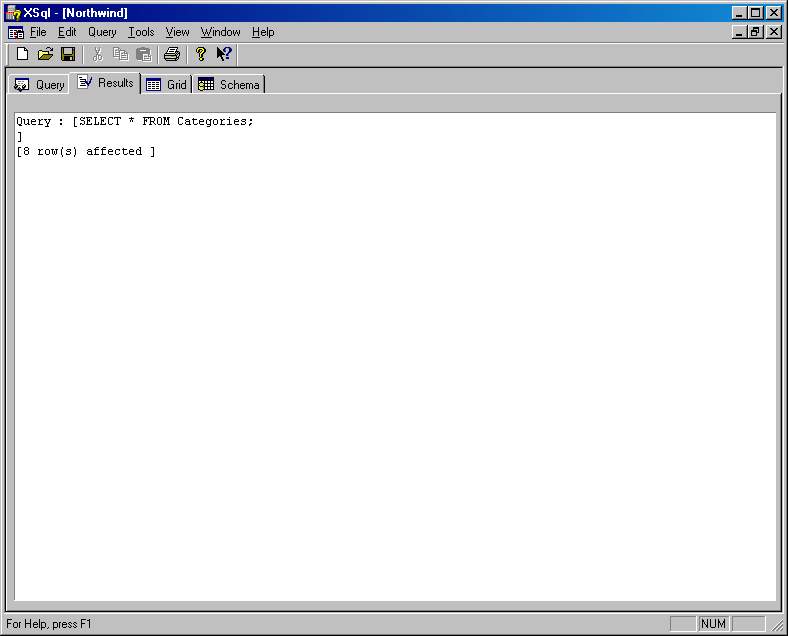The width and height of the screenshot is (788, 636).
Task: Show the Schema tab
Action: tap(229, 84)
